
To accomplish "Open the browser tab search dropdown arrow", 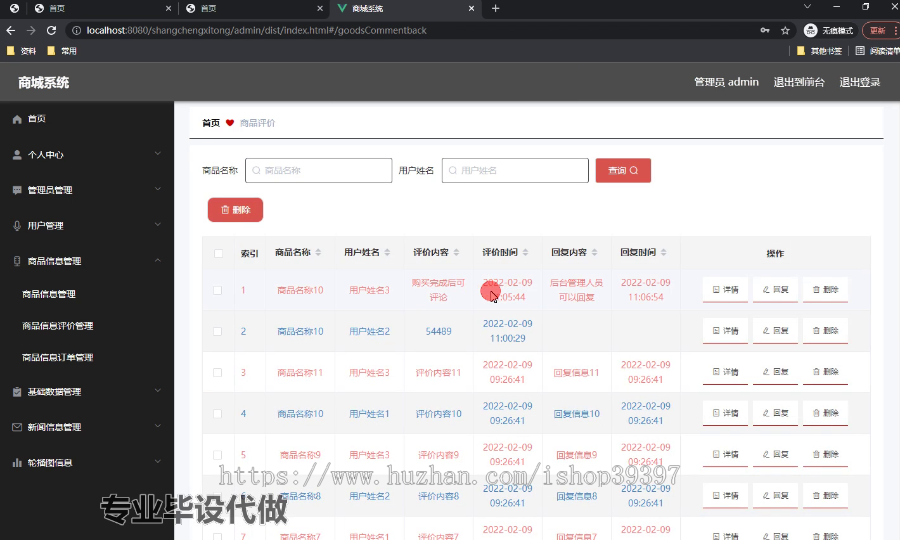I will 807,7.
